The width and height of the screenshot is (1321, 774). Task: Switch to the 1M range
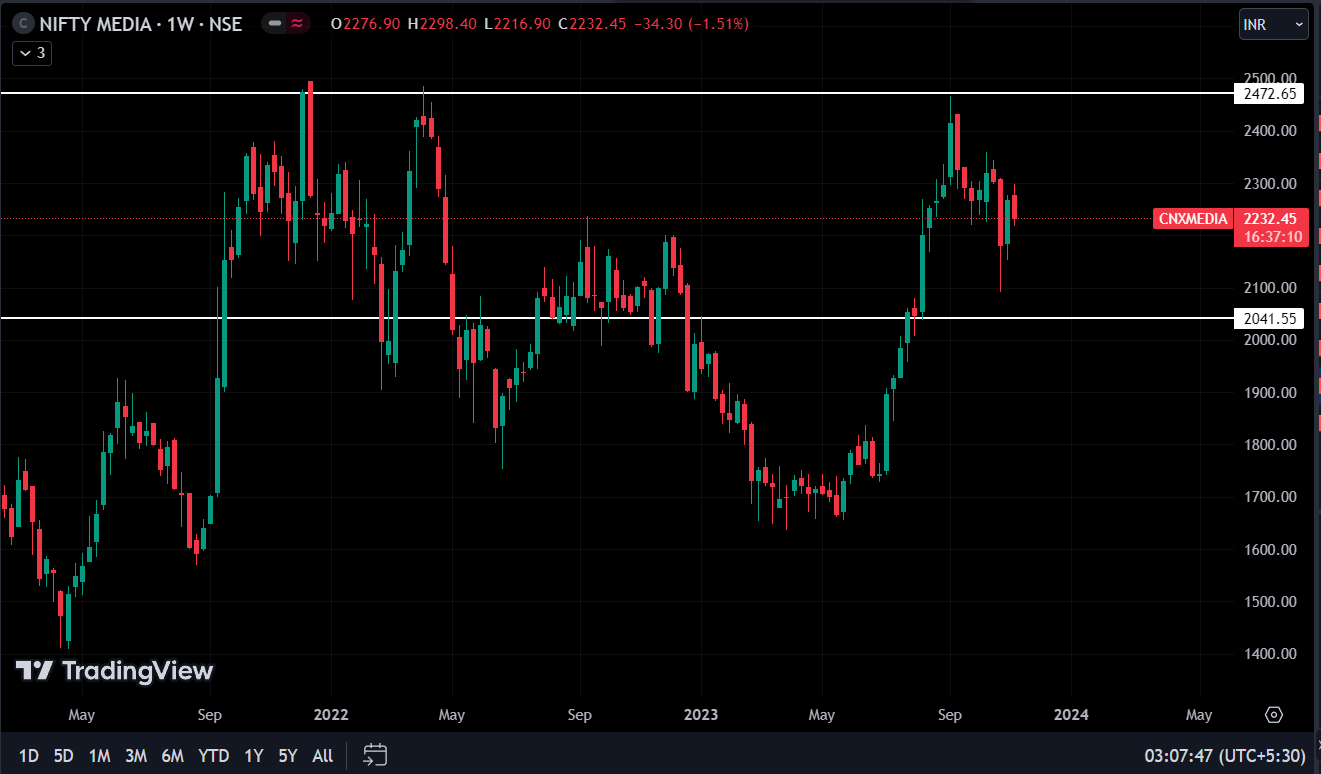click(99, 756)
